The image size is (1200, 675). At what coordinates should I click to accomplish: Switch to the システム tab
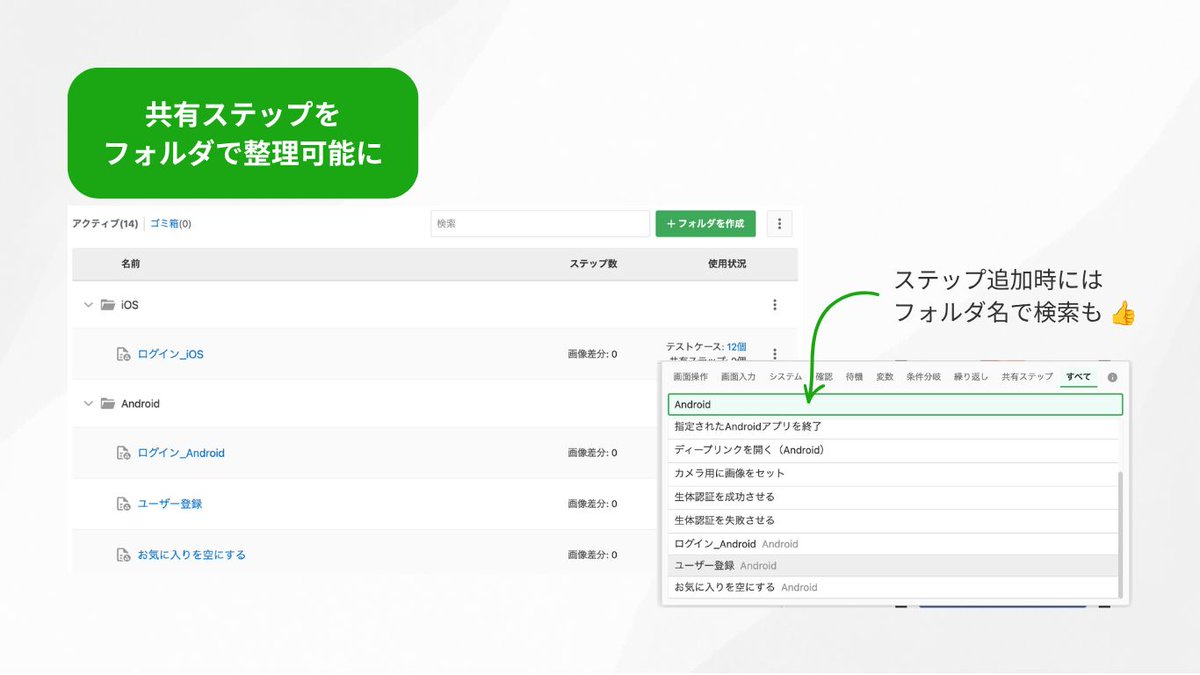785,377
